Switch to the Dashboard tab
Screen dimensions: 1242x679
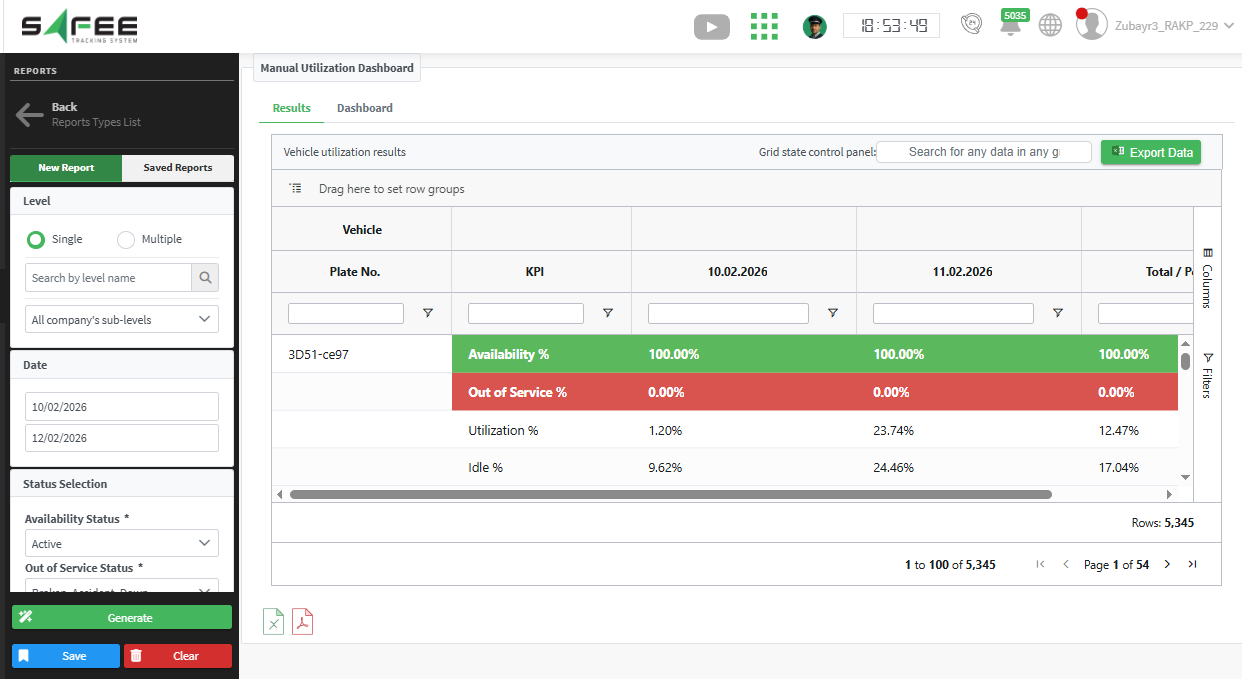click(364, 108)
